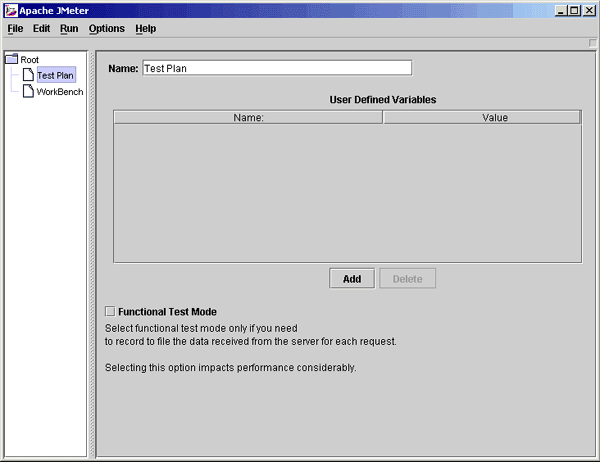Open the File menu

click(15, 29)
